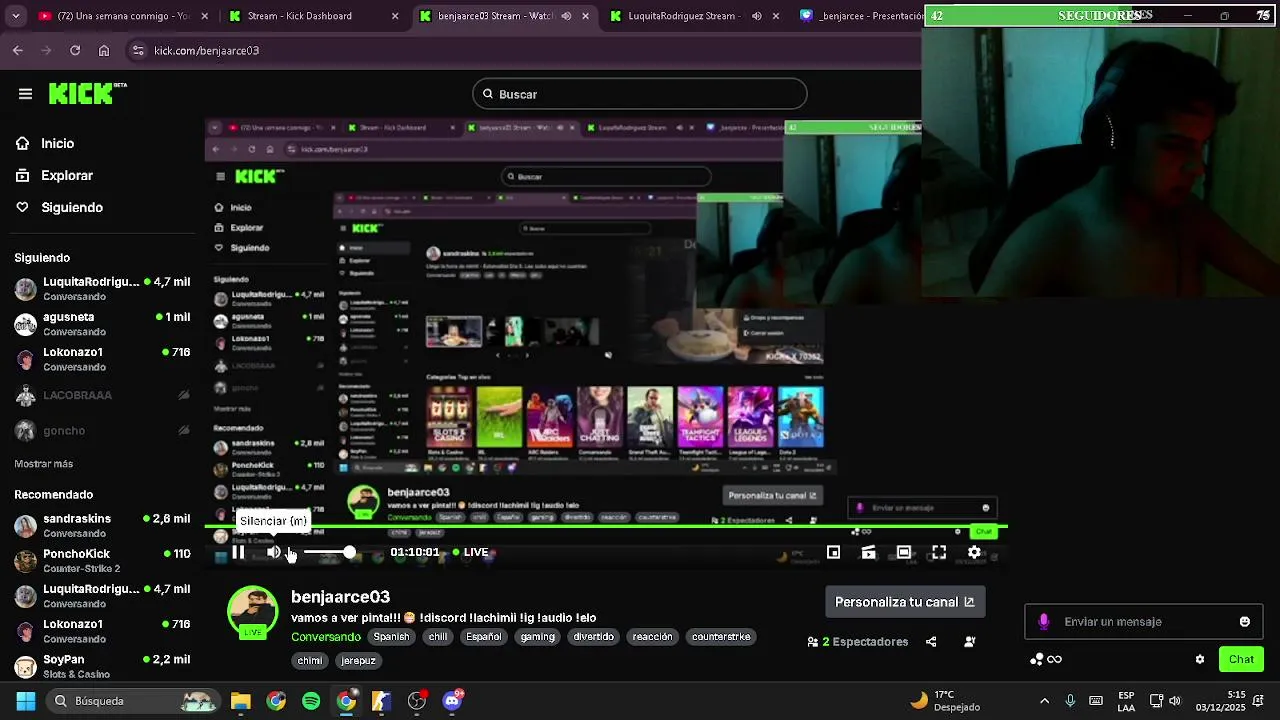
Task: Click the benjaarce03 channel avatar
Action: pyautogui.click(x=253, y=612)
